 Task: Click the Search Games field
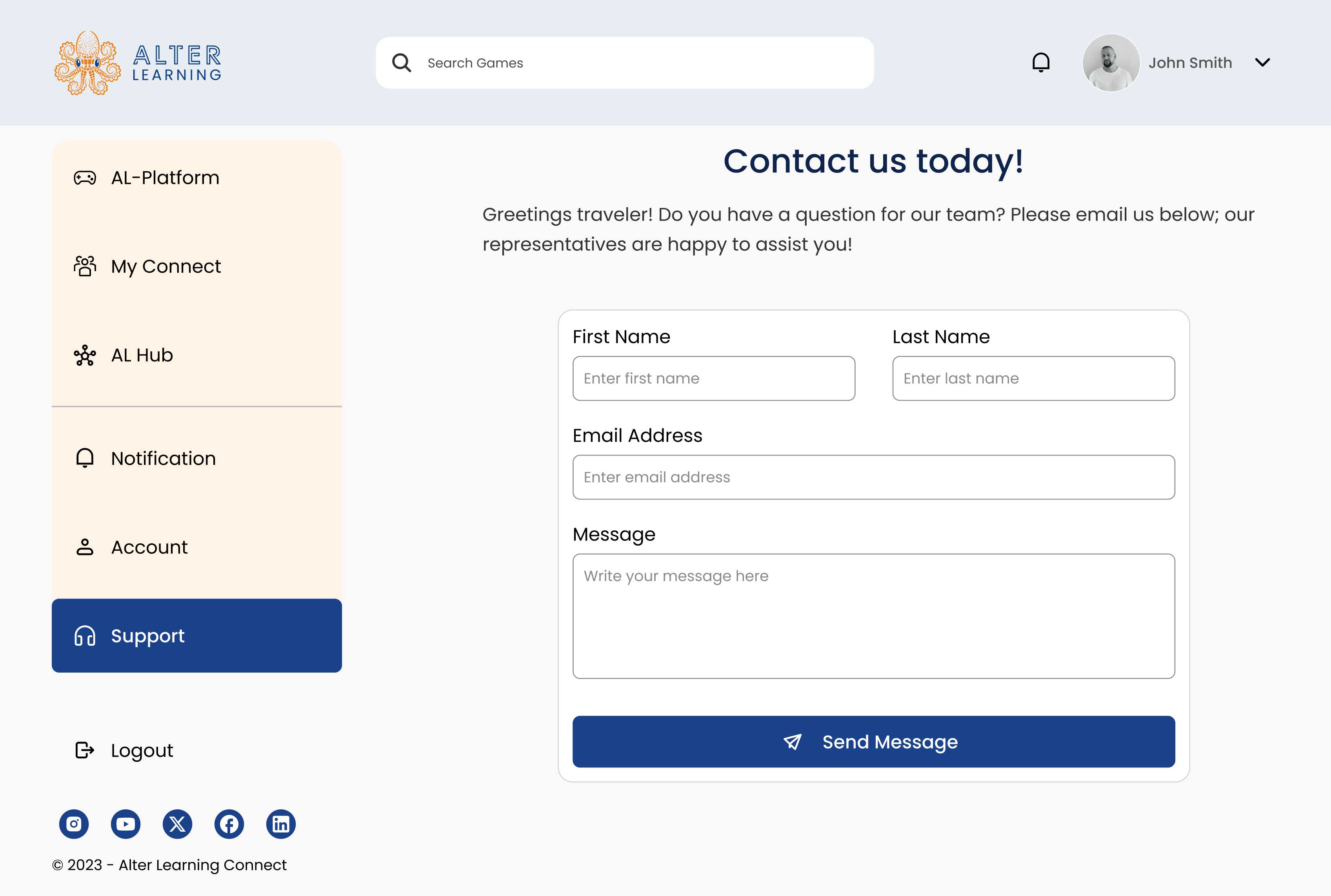640,63
